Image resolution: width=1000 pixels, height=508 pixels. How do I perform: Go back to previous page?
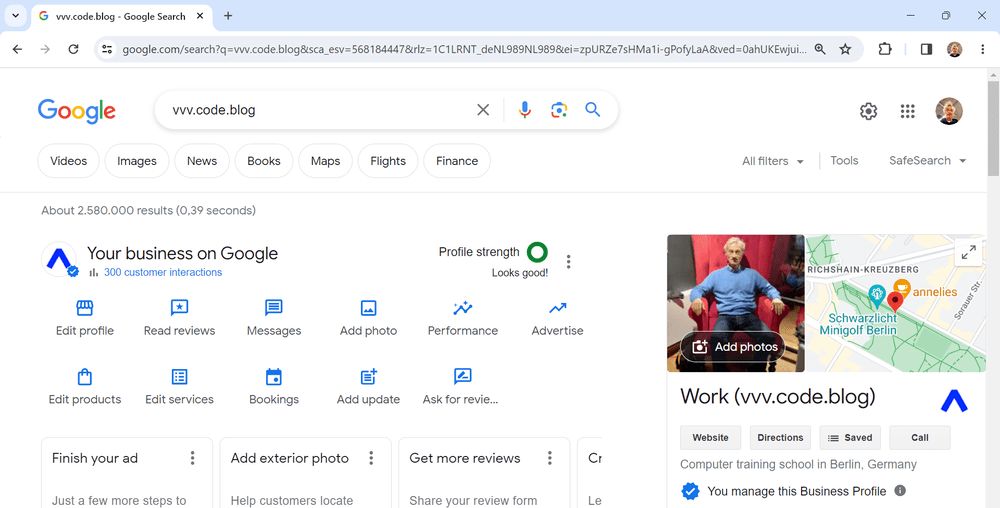coord(17,49)
